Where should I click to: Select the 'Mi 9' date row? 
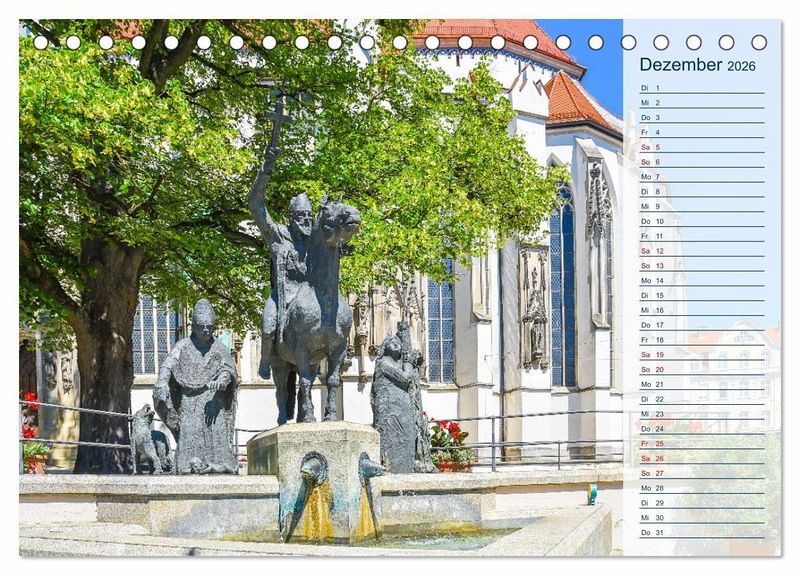[x=702, y=206]
